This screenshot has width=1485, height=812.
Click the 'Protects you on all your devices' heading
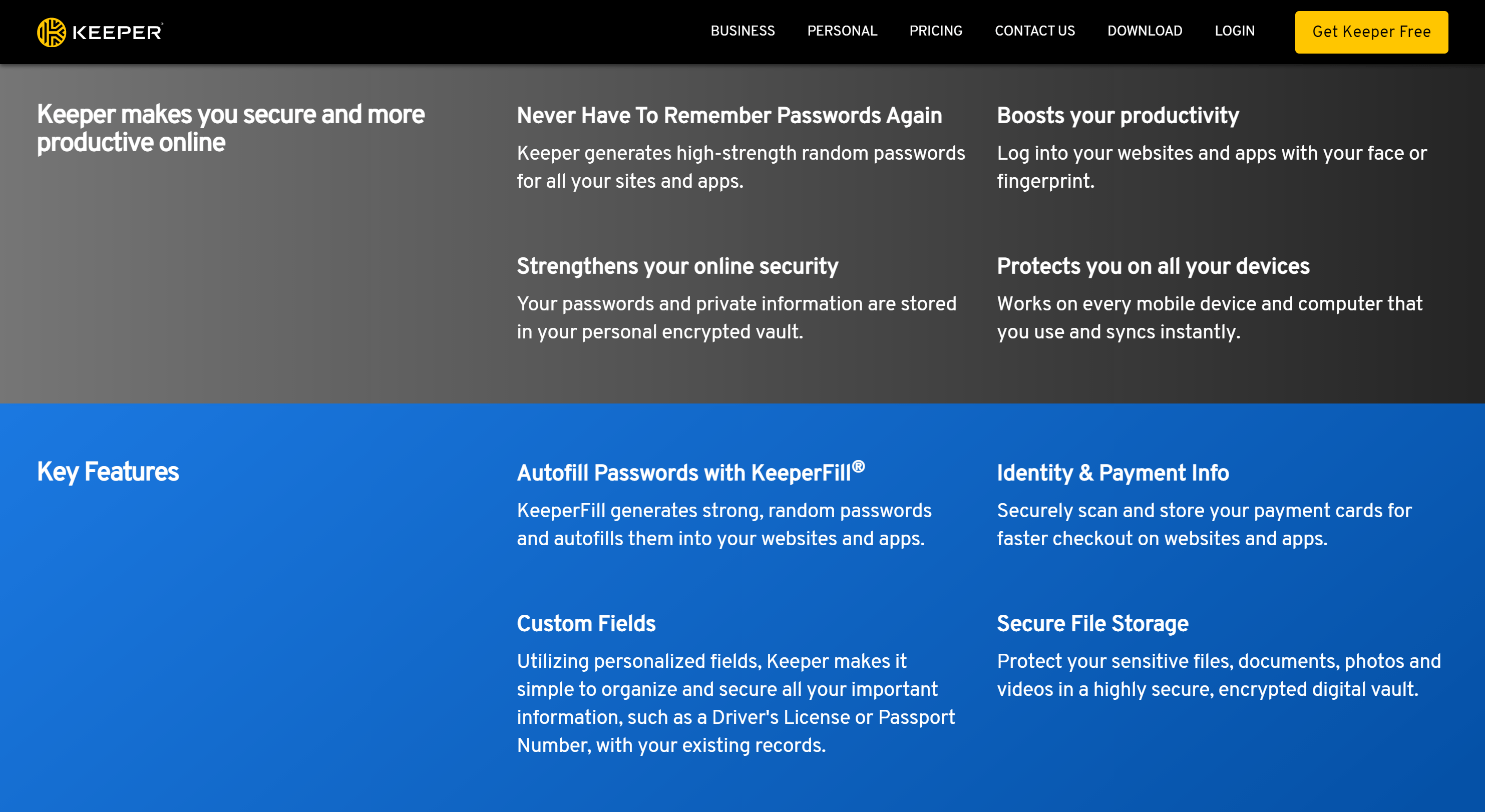coord(1153,266)
